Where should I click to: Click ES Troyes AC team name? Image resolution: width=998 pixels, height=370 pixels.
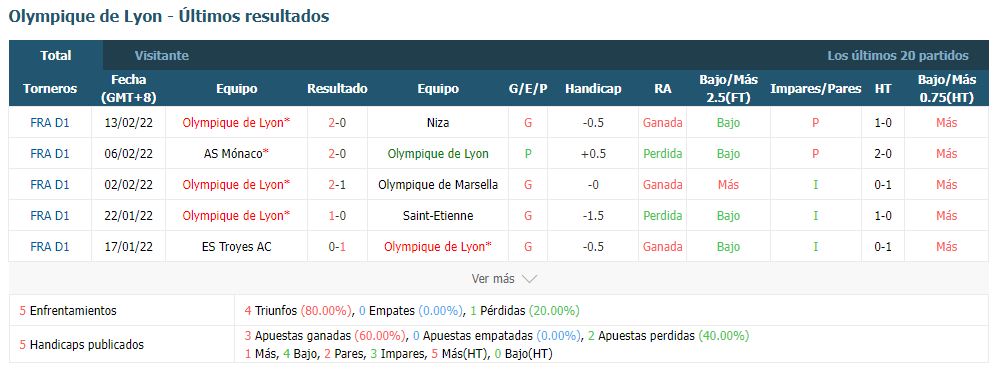point(236,246)
